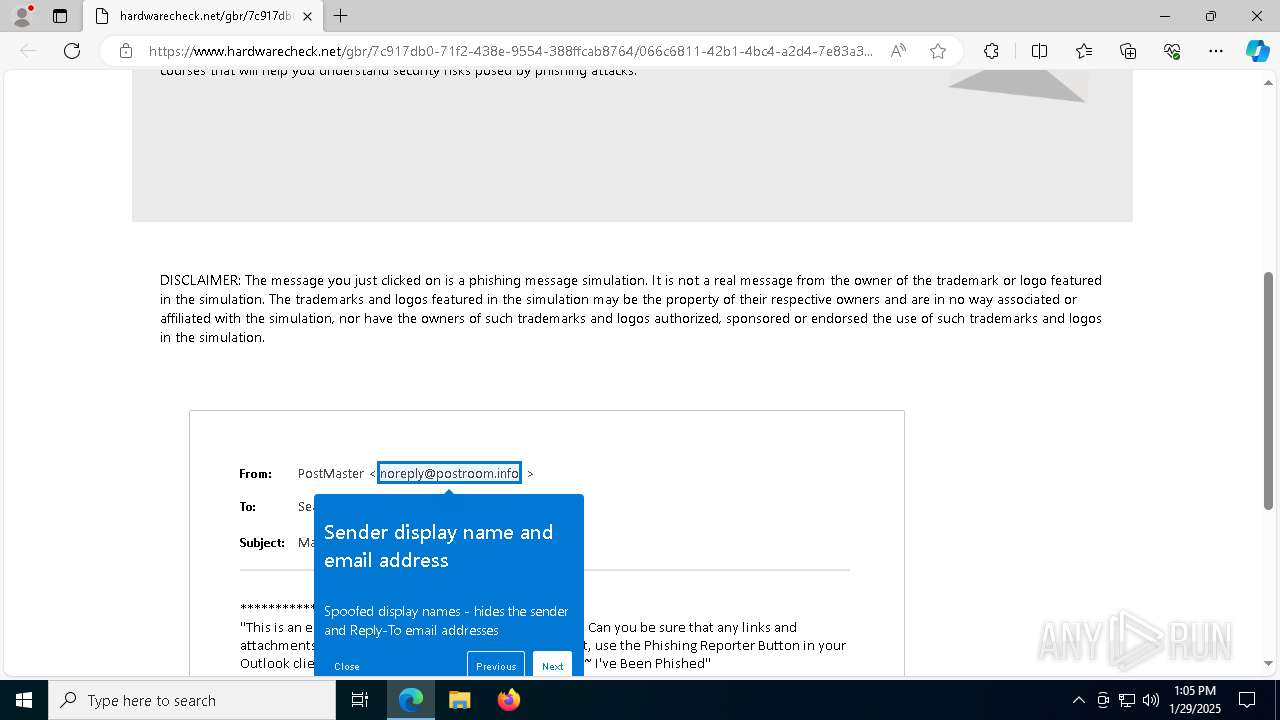Open the notification center icon
The width and height of the screenshot is (1280, 720).
1247,700
